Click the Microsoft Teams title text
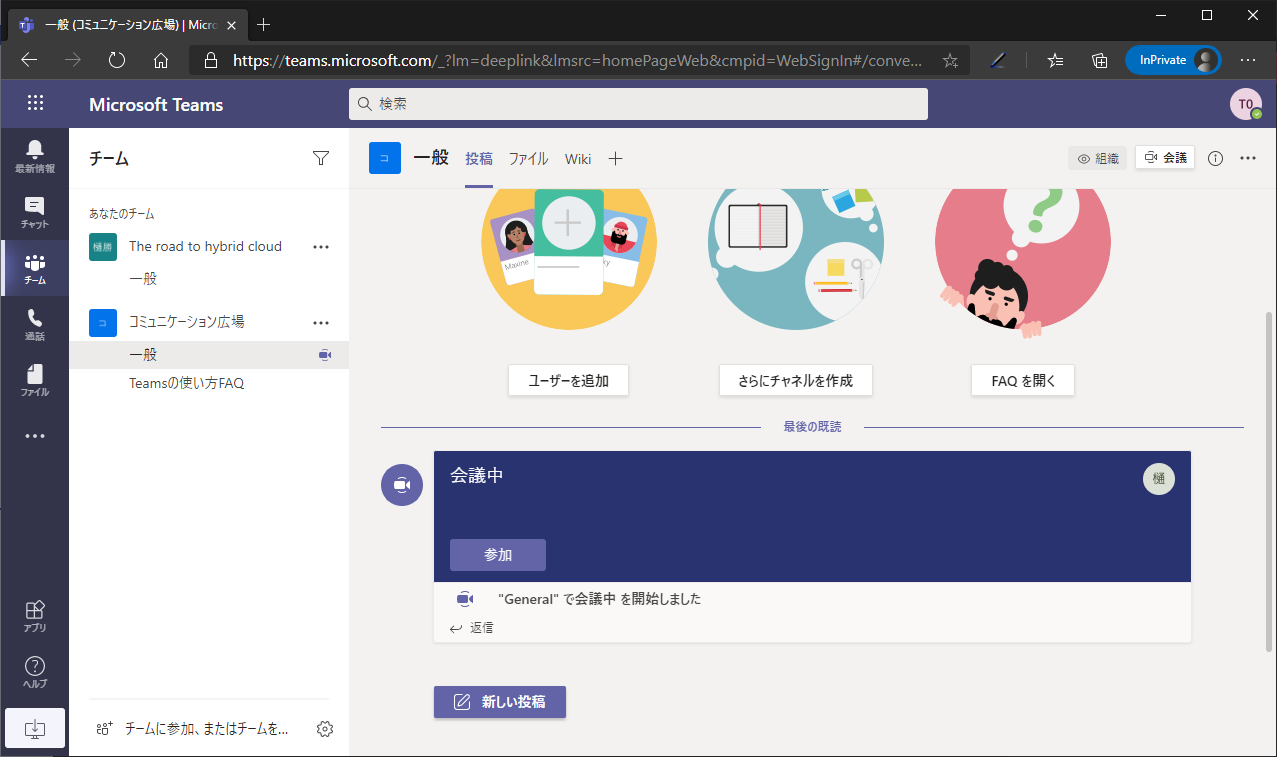This screenshot has width=1277, height=757. 156,104
